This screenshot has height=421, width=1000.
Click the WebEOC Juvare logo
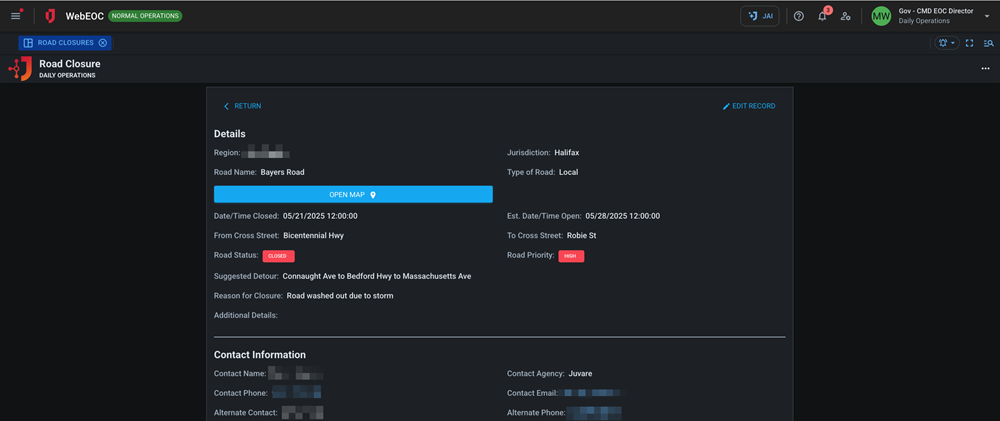50,16
